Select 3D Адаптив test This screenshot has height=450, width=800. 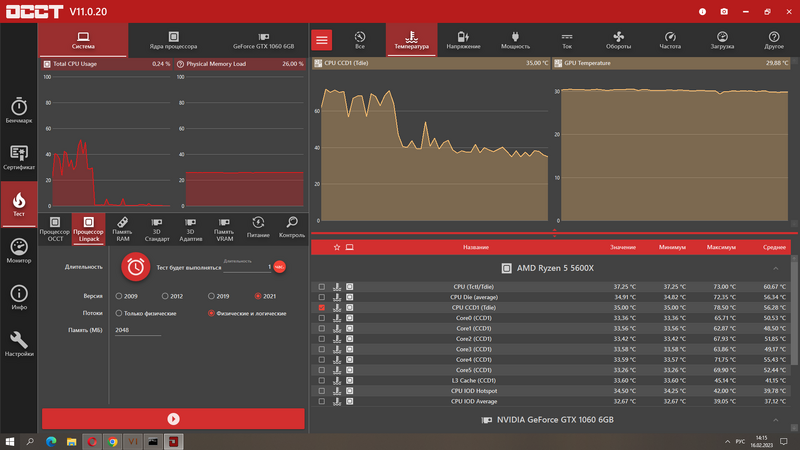pyautogui.click(x=190, y=229)
